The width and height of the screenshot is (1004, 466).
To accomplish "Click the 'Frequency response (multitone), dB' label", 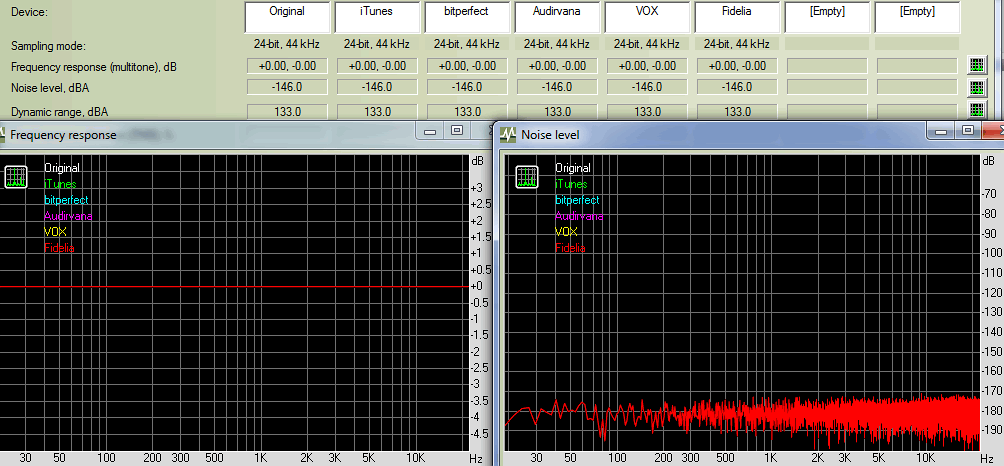I will (94, 67).
